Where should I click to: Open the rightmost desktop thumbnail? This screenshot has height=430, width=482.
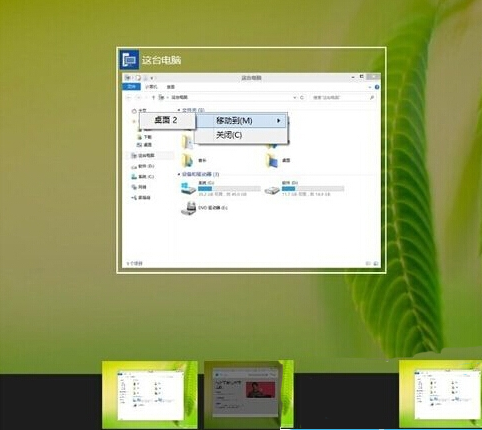440,394
